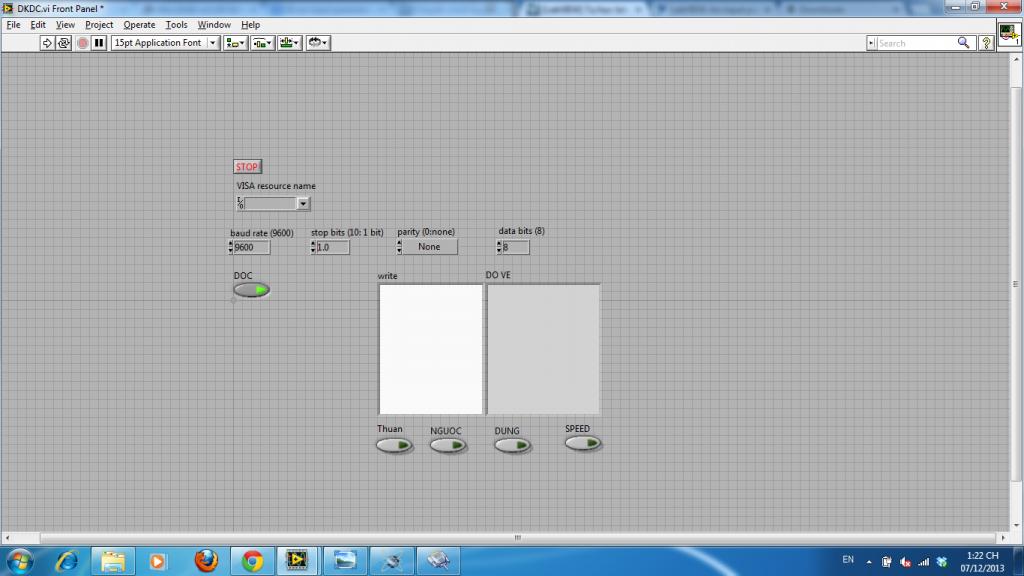
Task: Click the red STOP button
Action: 247,167
